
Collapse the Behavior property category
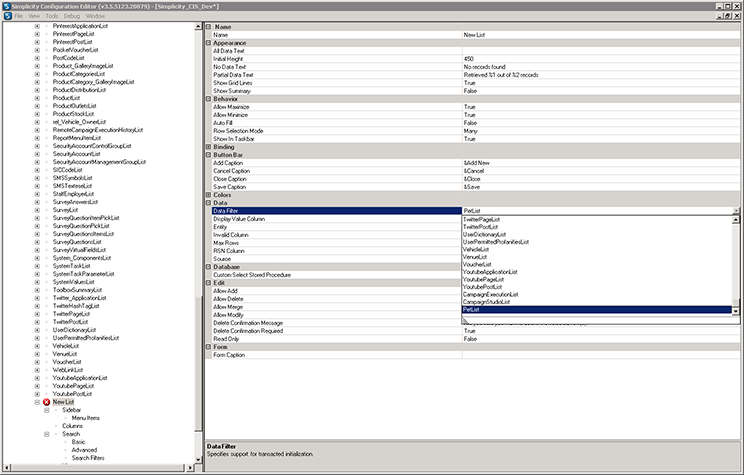(x=208, y=99)
